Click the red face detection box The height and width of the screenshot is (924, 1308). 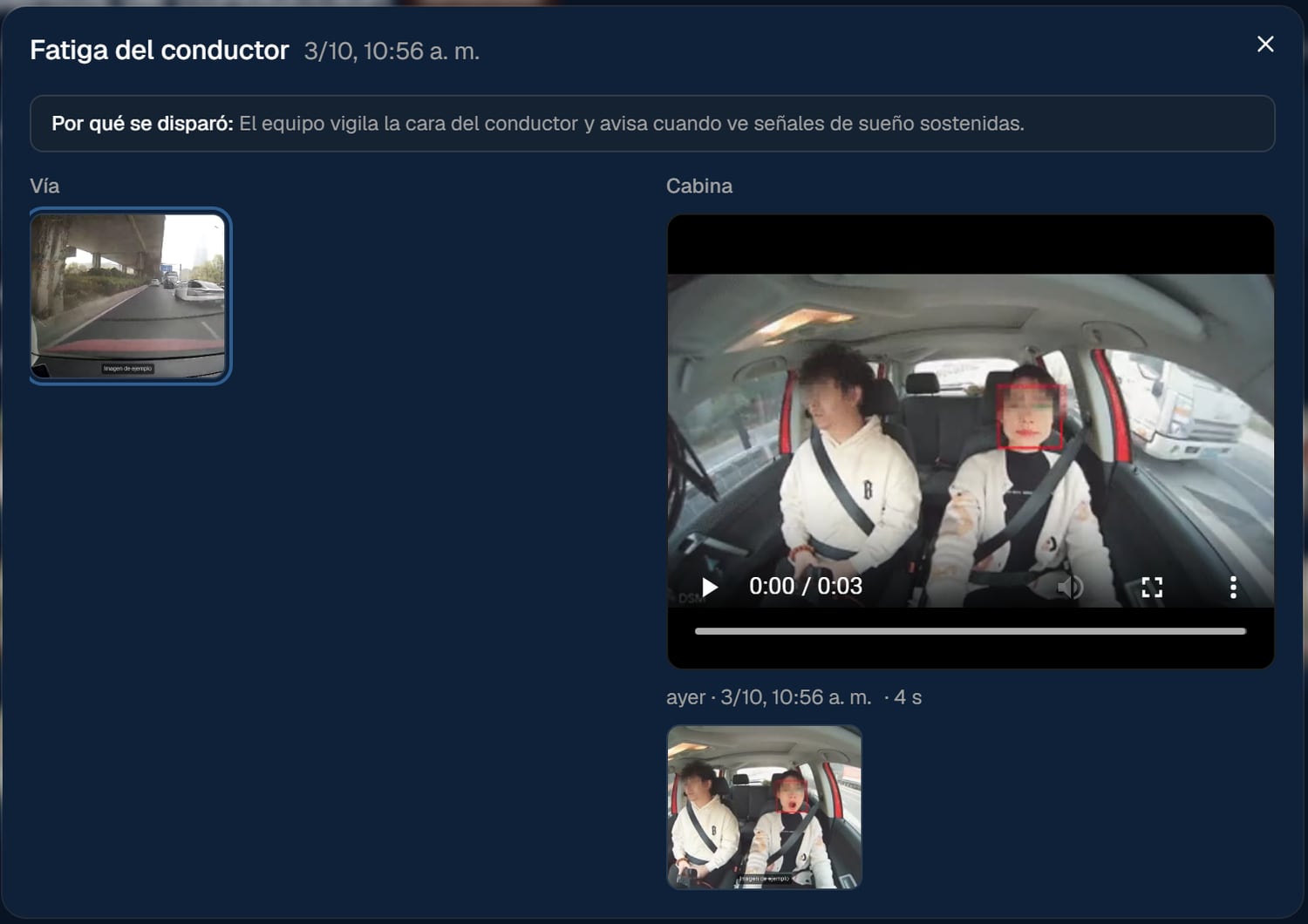click(1030, 416)
